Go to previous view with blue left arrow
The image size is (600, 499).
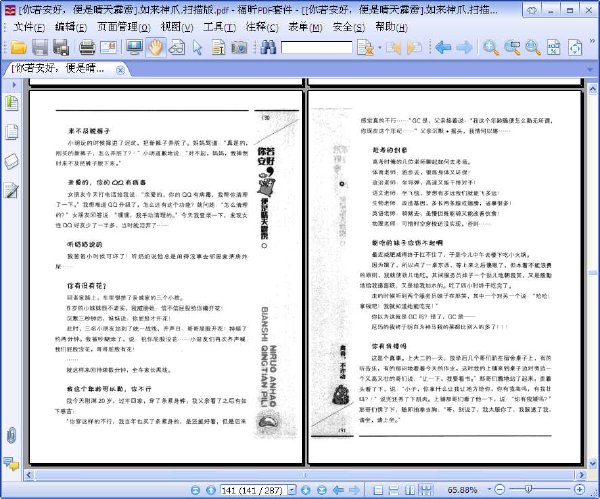tap(443, 47)
